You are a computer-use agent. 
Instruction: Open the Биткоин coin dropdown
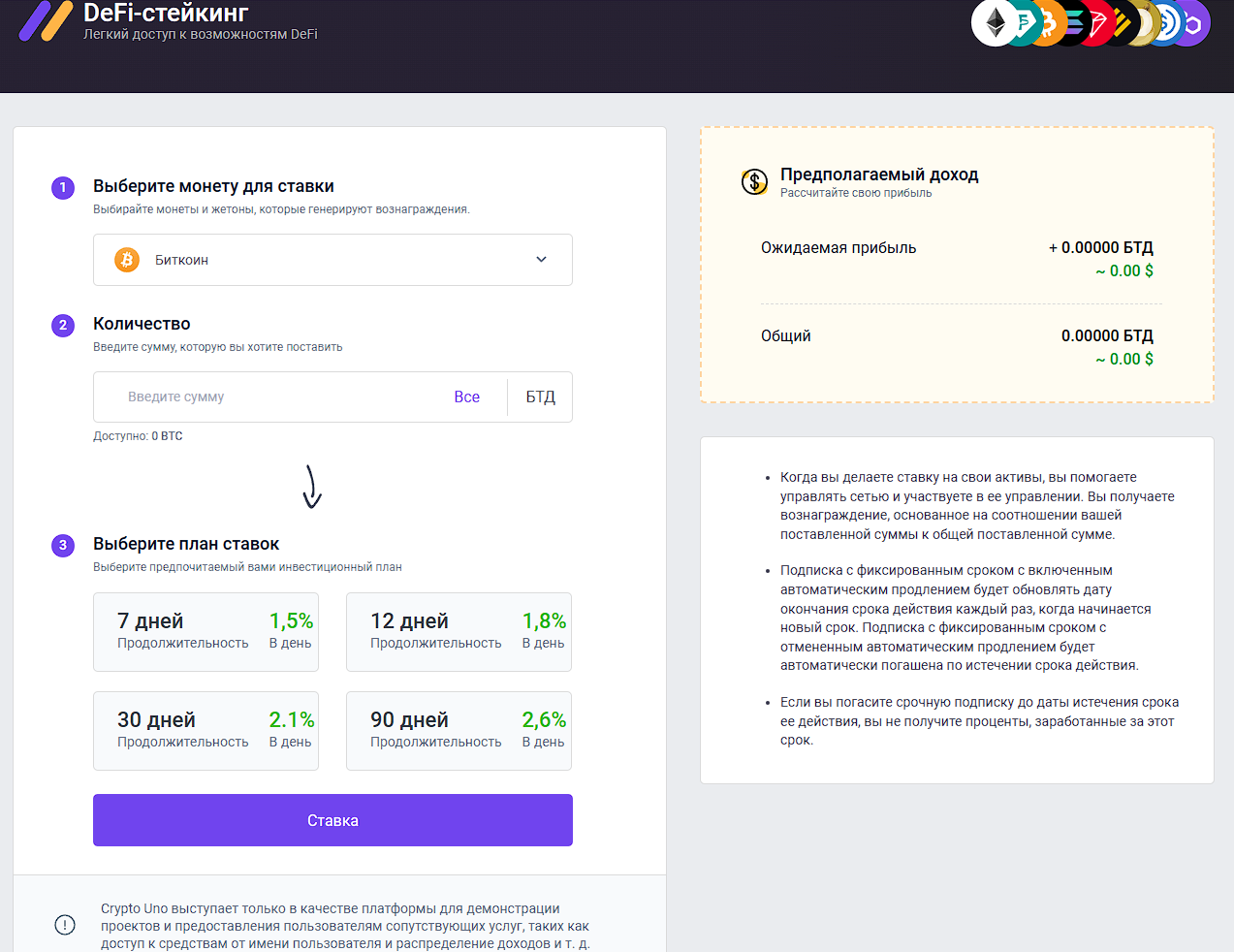click(332, 260)
